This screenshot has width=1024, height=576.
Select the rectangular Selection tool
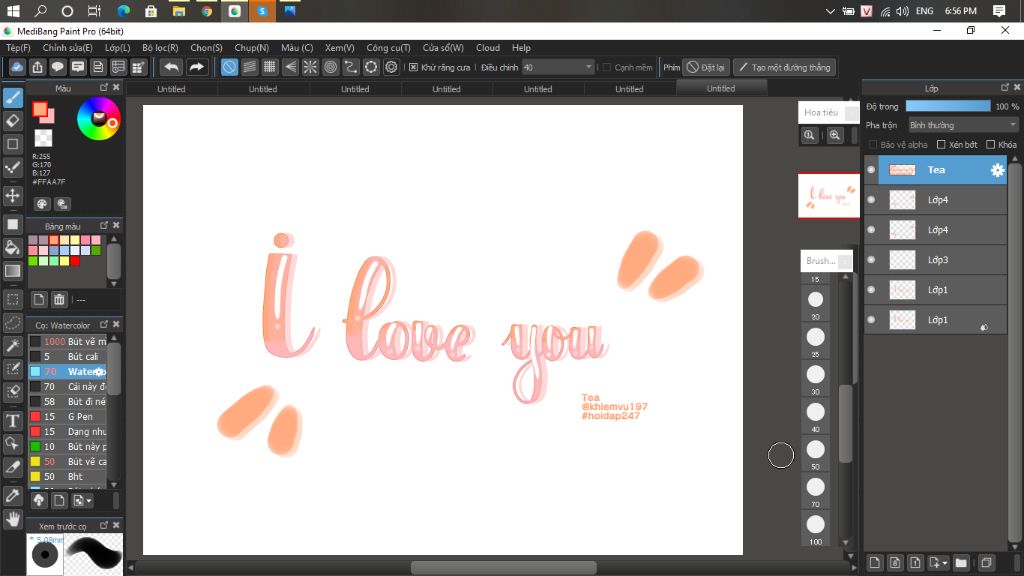pyautogui.click(x=12, y=299)
